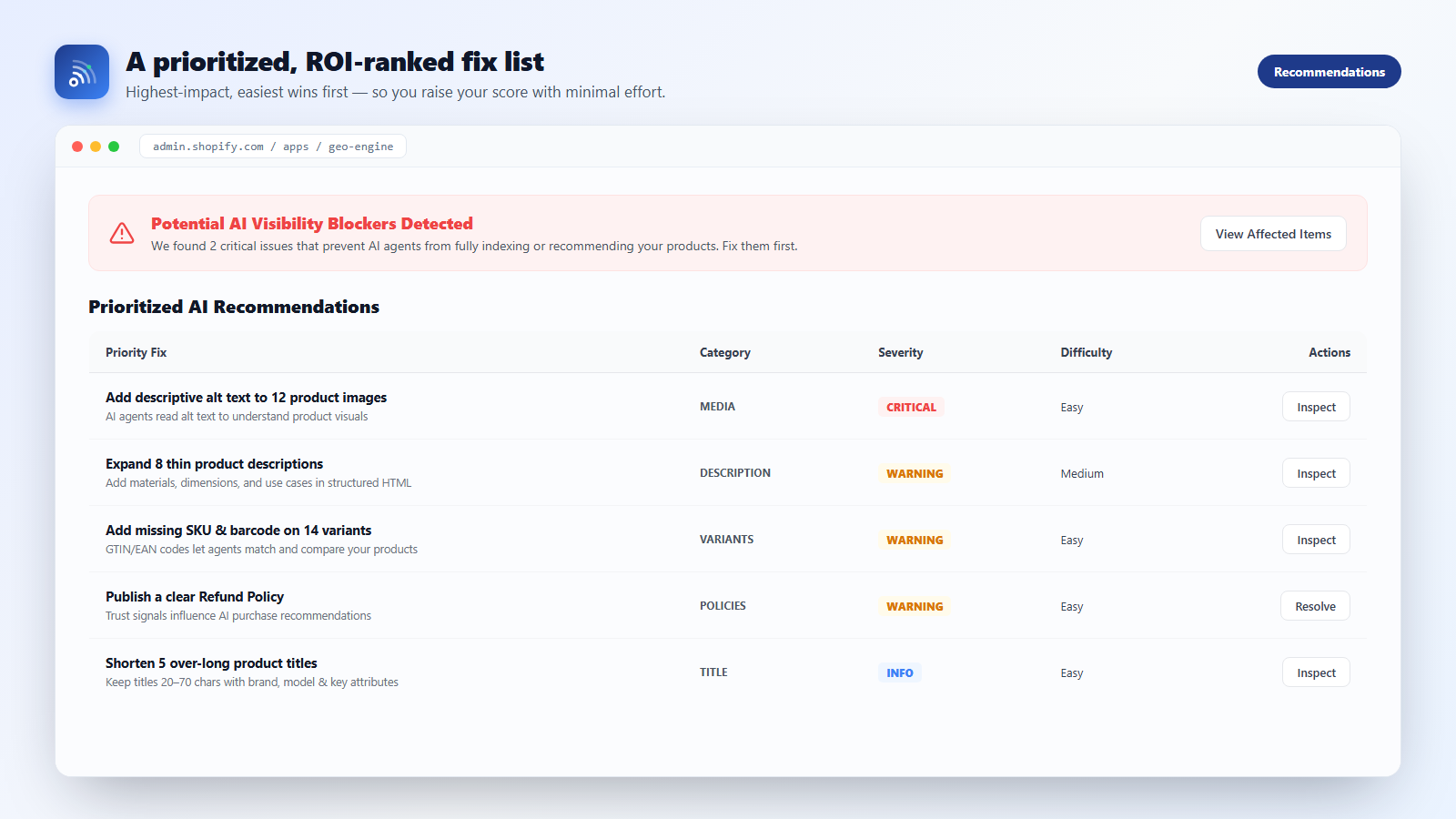Click WARNING badge in the POLICIES row
Screen dimensions: 1456x819
(915, 606)
